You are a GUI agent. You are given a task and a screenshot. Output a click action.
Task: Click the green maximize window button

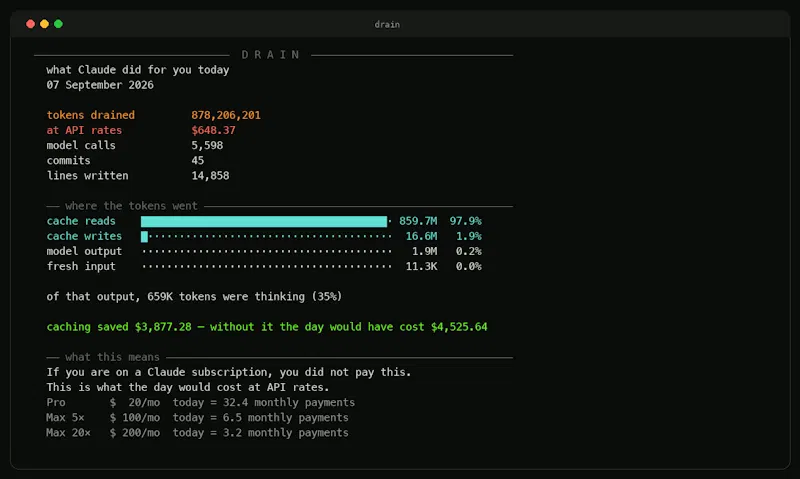tap(58, 24)
